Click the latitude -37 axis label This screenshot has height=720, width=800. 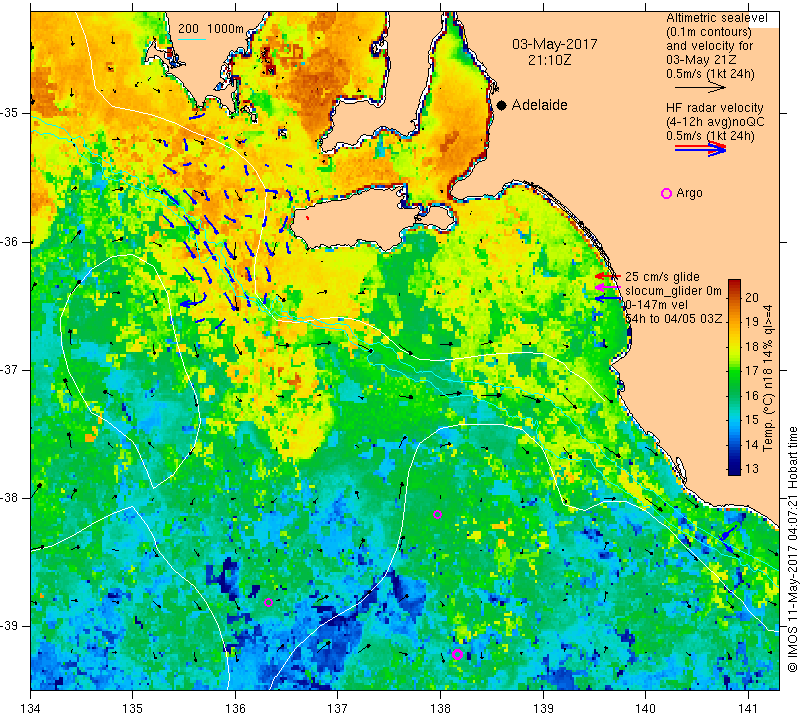[x=9, y=369]
